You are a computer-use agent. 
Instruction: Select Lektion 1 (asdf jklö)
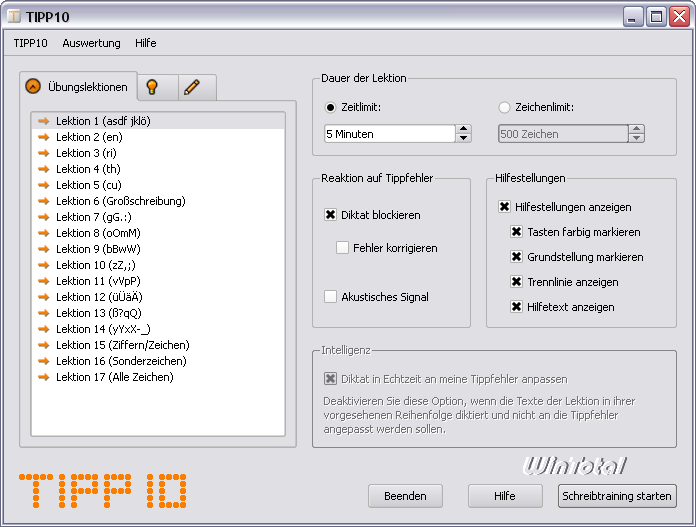point(158,121)
